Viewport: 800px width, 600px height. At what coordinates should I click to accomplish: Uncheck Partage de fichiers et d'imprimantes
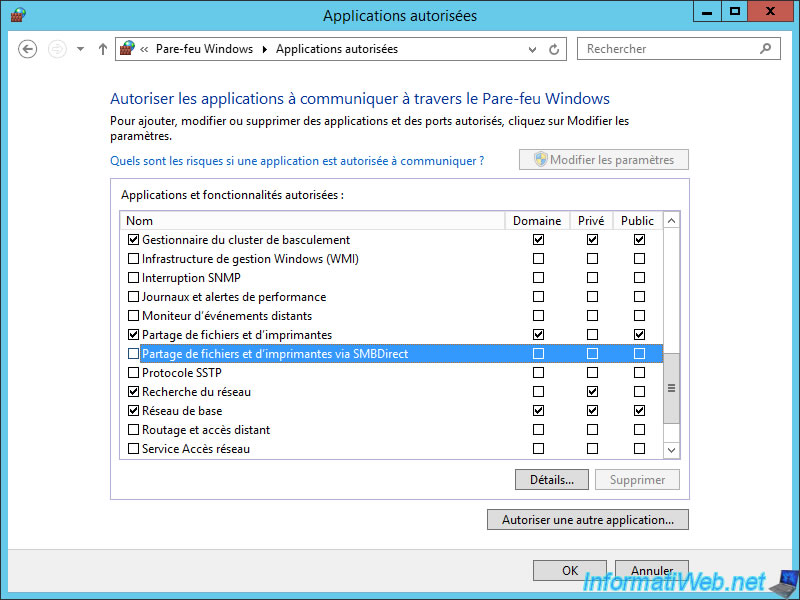click(133, 335)
